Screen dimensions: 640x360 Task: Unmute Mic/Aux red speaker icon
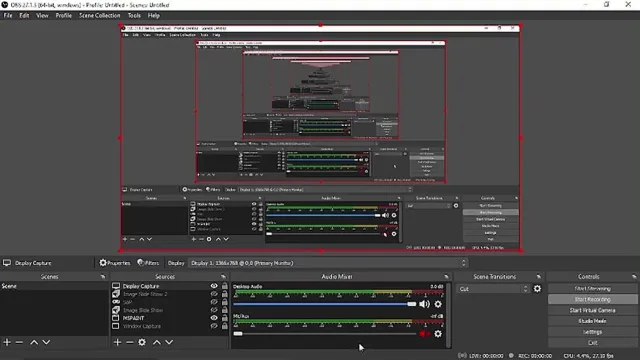424,334
